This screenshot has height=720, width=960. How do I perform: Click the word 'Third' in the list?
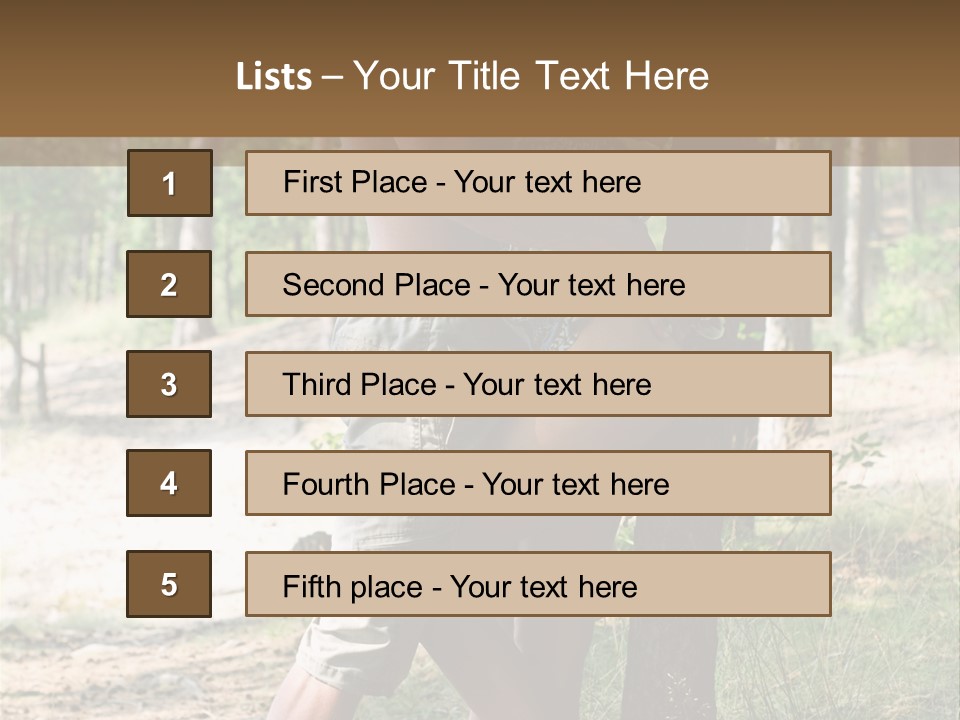tap(317, 385)
